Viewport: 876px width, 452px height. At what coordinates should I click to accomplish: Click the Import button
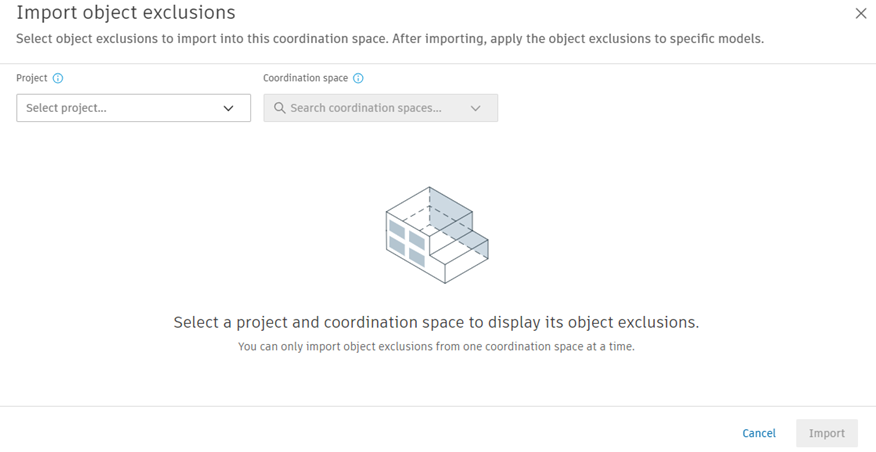pyautogui.click(x=827, y=433)
